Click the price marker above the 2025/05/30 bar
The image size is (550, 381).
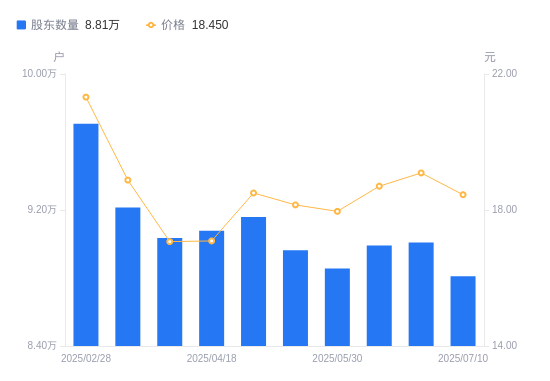[x=337, y=211]
